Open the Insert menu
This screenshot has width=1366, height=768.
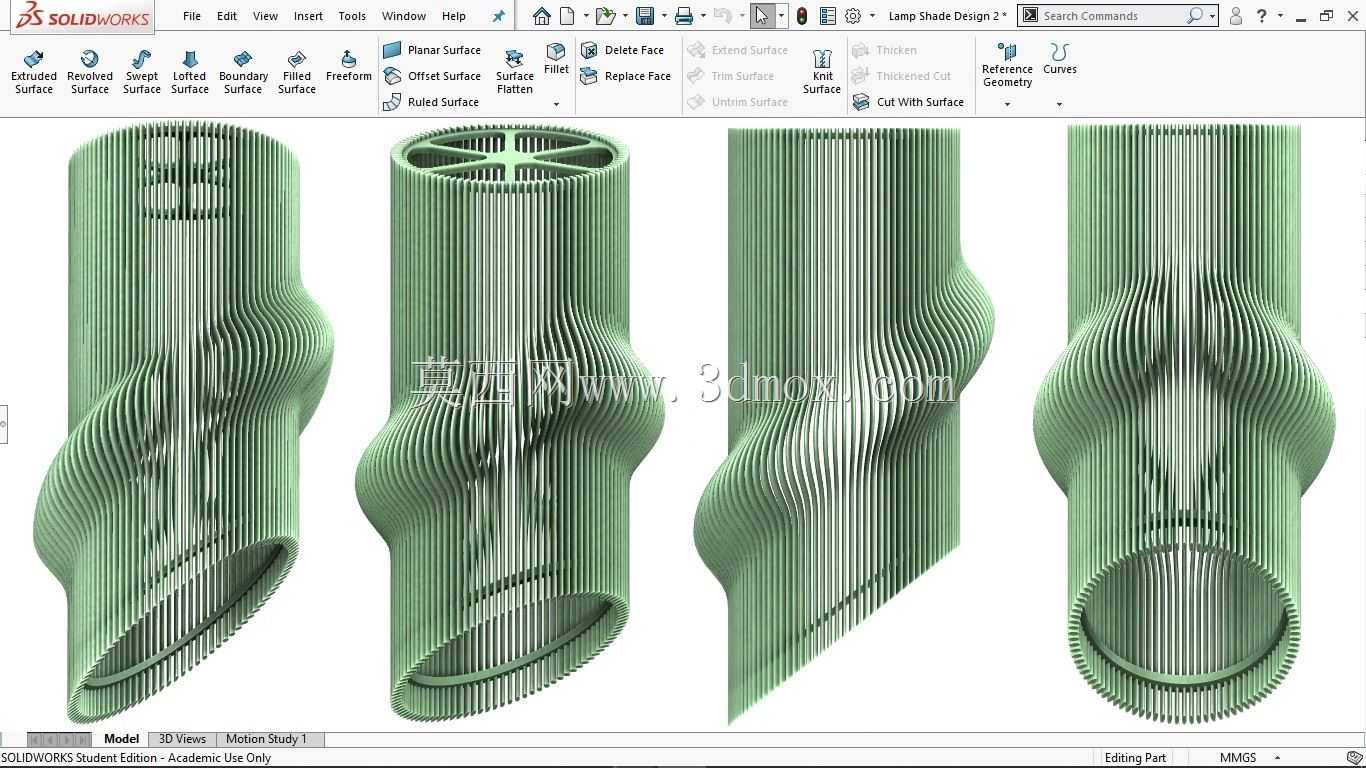[x=309, y=16]
